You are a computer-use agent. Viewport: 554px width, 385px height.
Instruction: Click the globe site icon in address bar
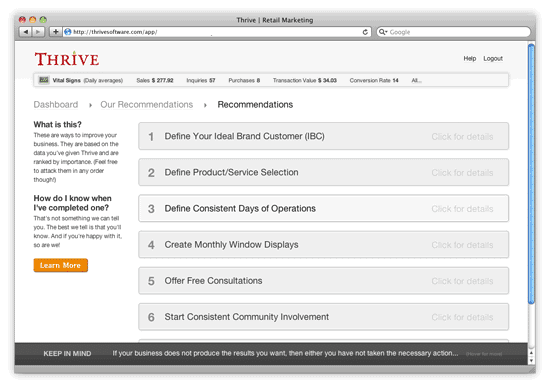68,32
